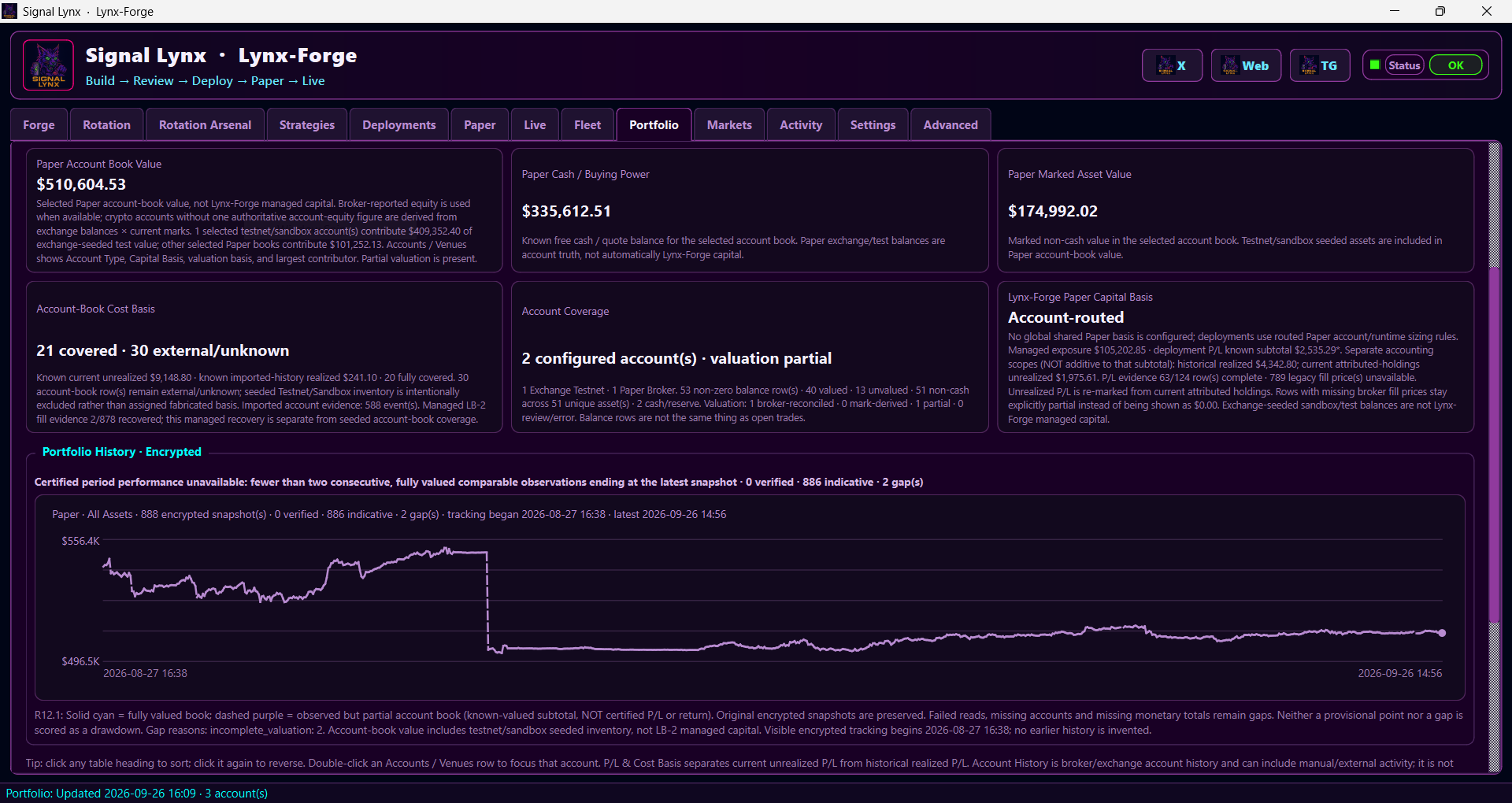Click the 'Portfolio History · Encrypted' heading
Screen dimensions: 1512x803
click(x=122, y=452)
